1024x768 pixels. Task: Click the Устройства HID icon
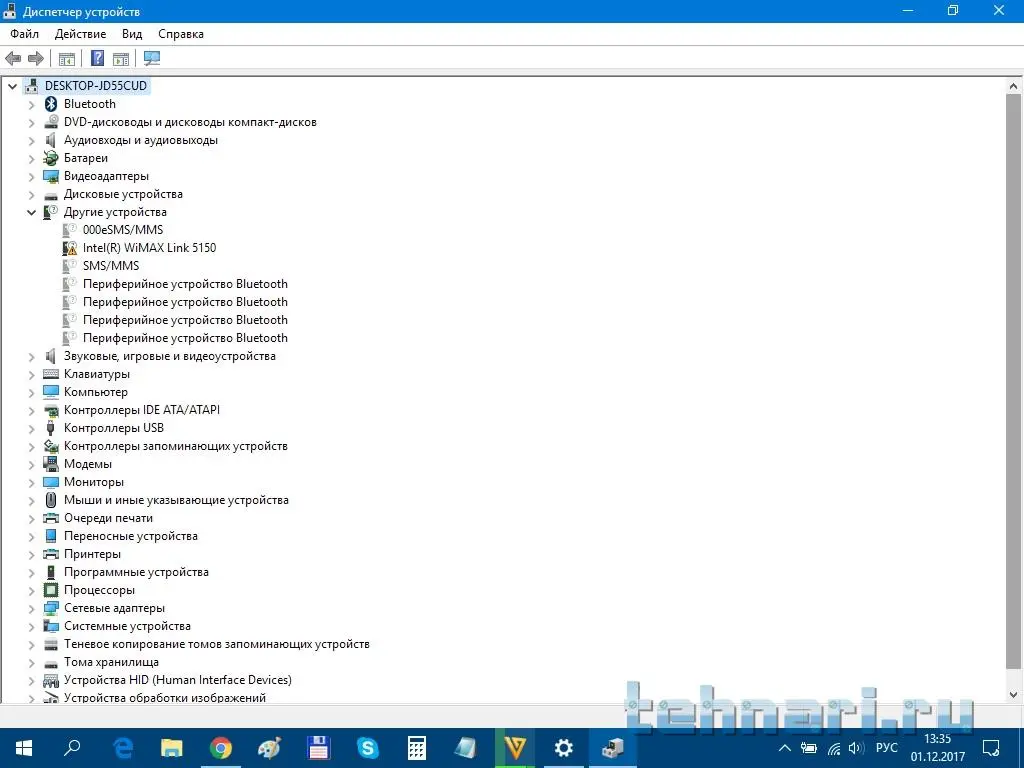(51, 680)
